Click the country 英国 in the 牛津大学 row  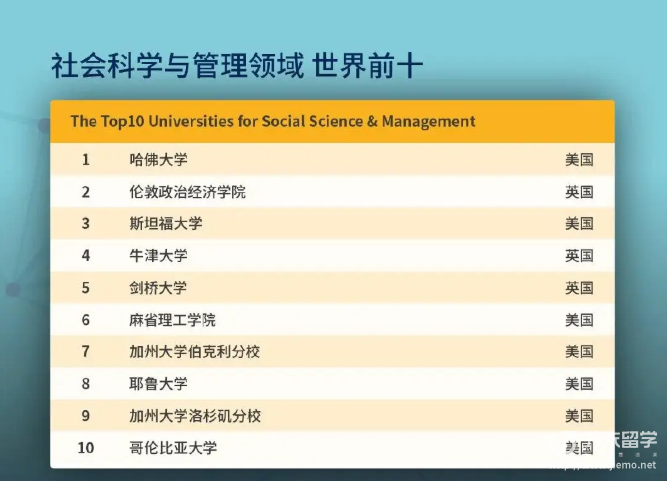pos(579,256)
